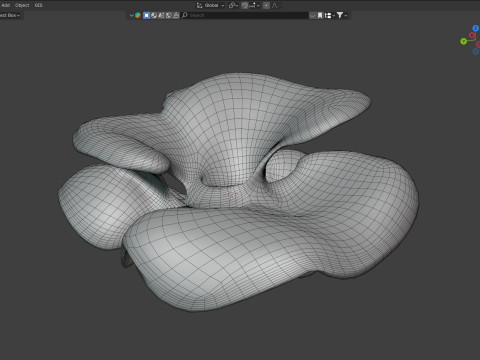Screen dimensions: 480x360
Task: Open the Global transform orientation dropdown
Action: (x=211, y=5)
